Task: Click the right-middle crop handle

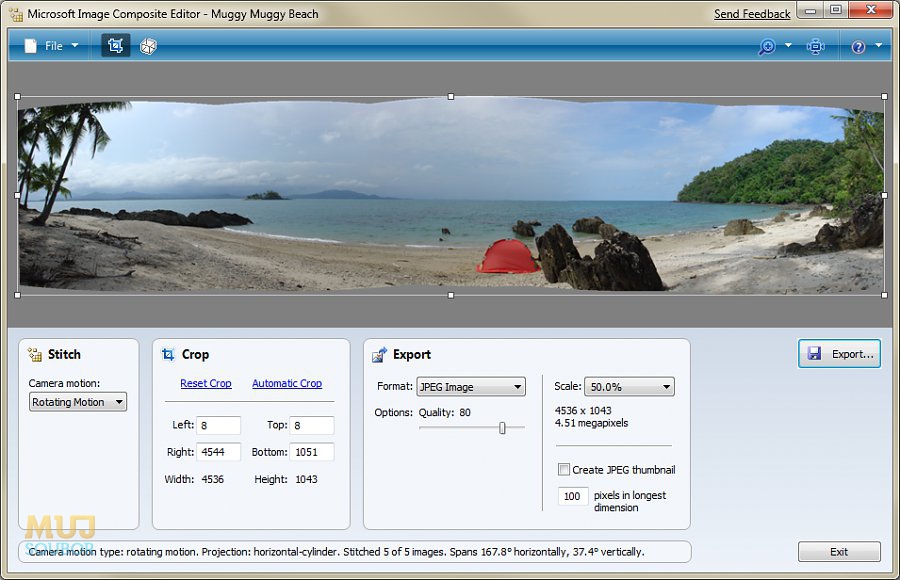Action: pos(884,195)
